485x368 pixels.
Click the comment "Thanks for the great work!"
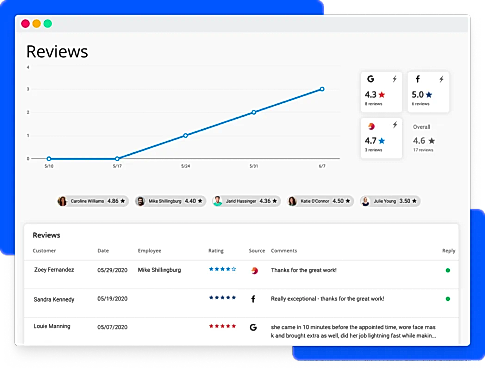coord(304,270)
